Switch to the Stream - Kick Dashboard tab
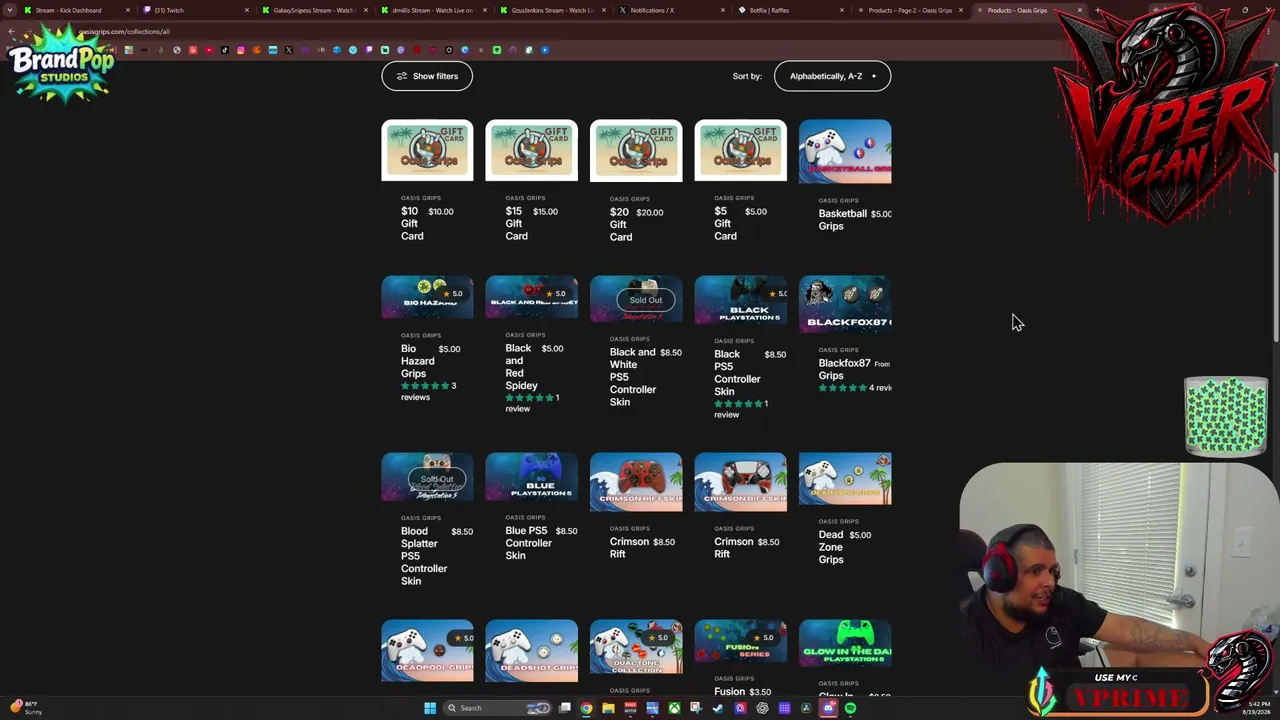 pos(68,10)
